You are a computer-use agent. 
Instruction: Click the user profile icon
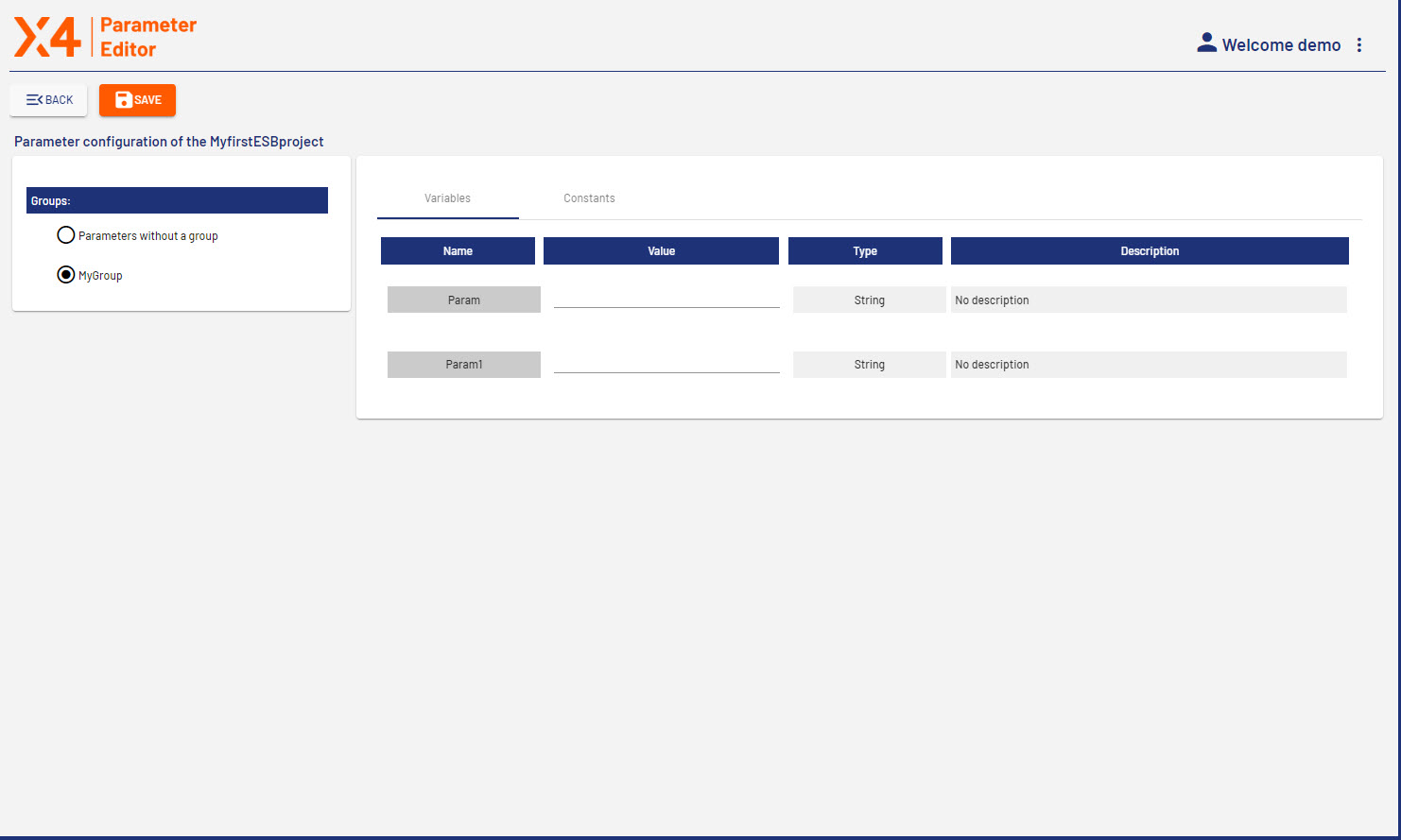1206,43
